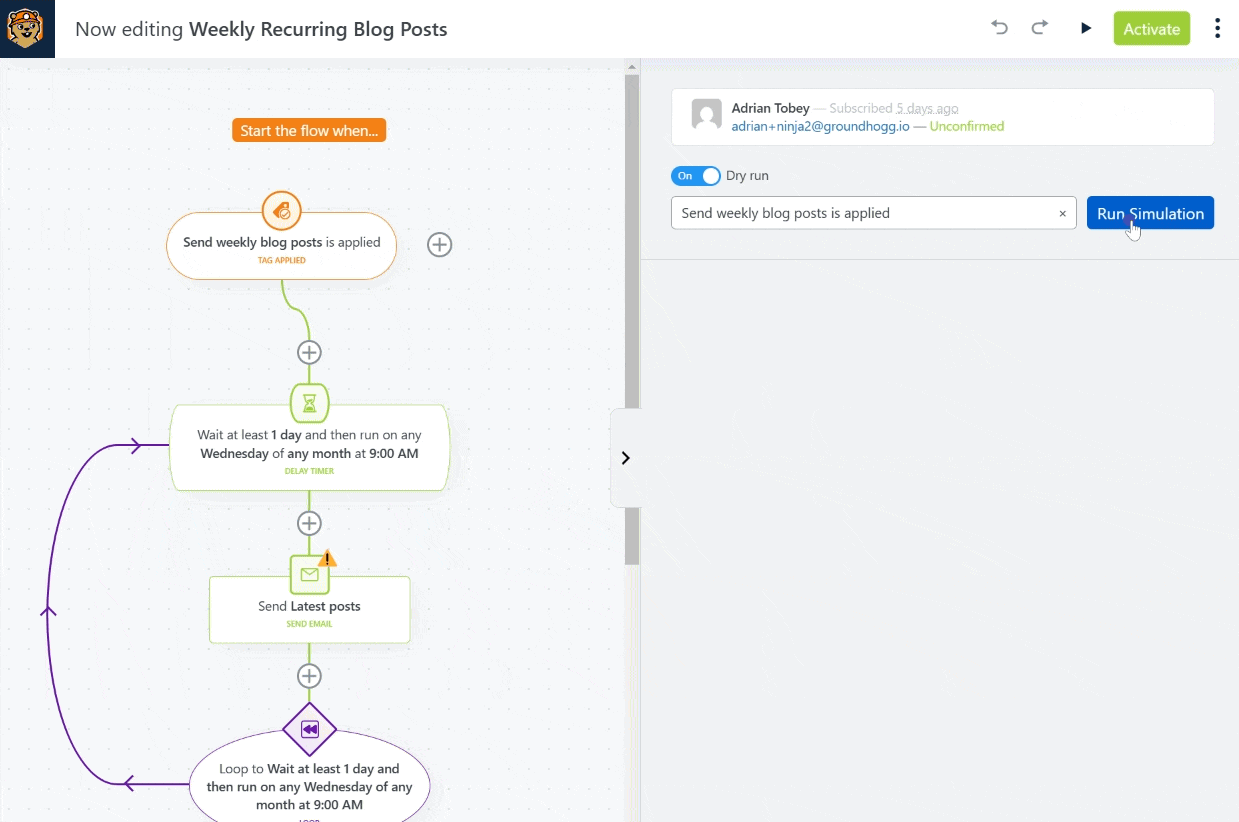
Task: Click the undo arrow icon
Action: click(x=999, y=28)
